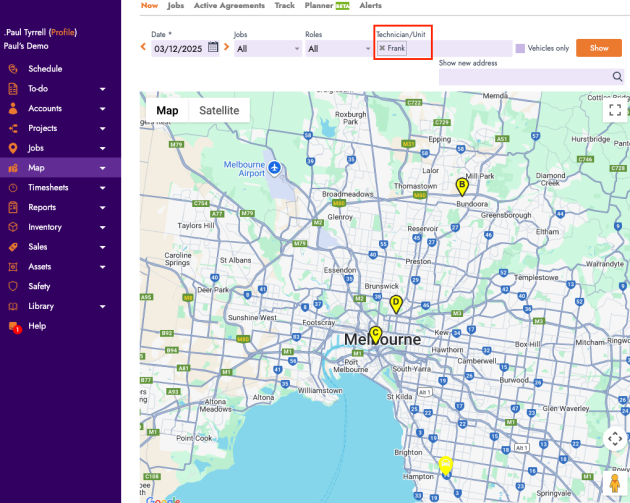Click yellow map marker B

pyautogui.click(x=462, y=186)
